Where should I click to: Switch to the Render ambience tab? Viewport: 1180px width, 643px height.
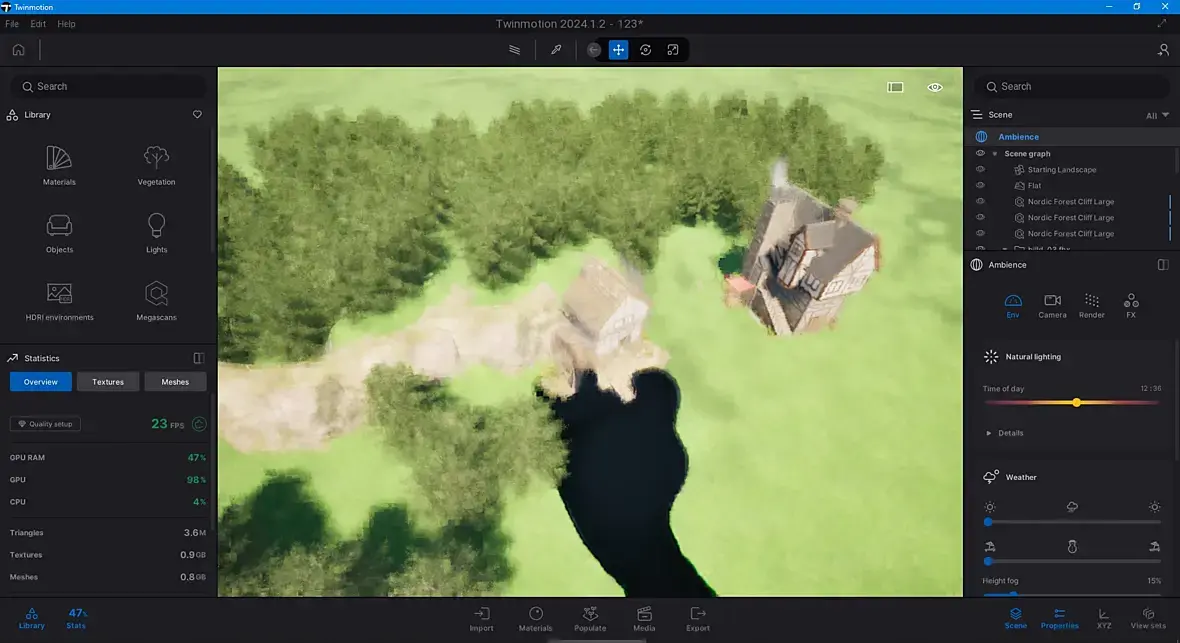(x=1091, y=306)
